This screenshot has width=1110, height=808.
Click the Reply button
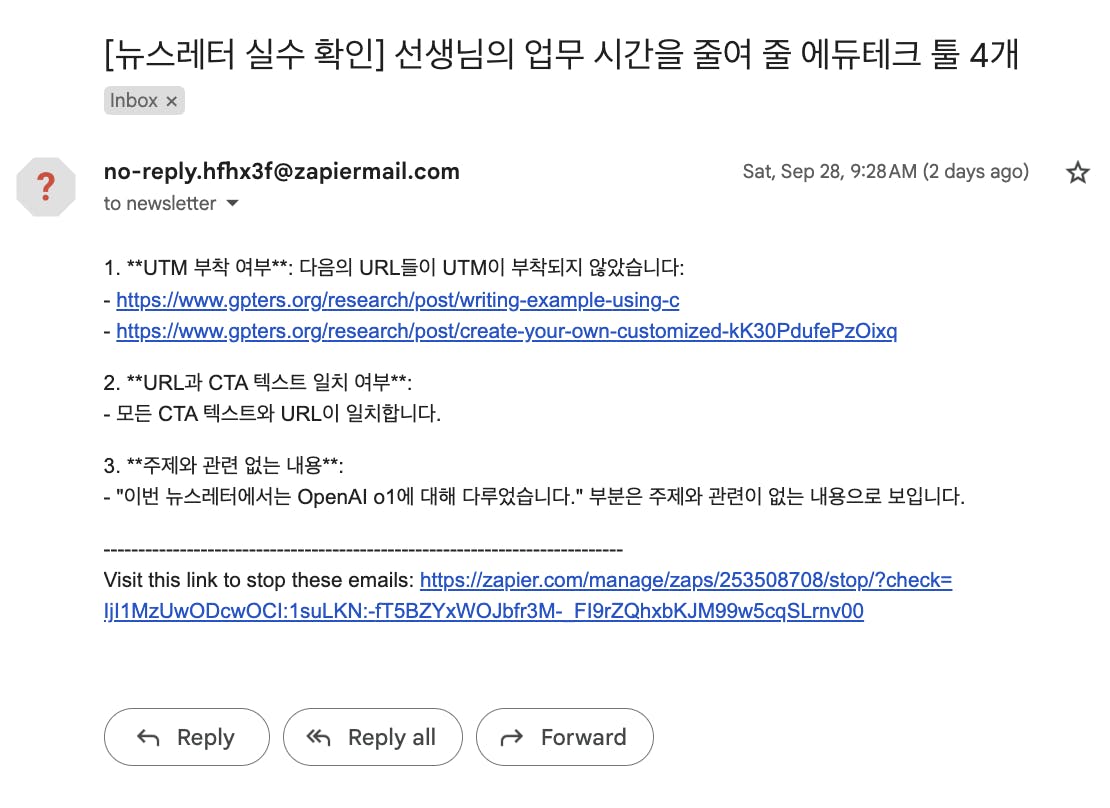186,738
